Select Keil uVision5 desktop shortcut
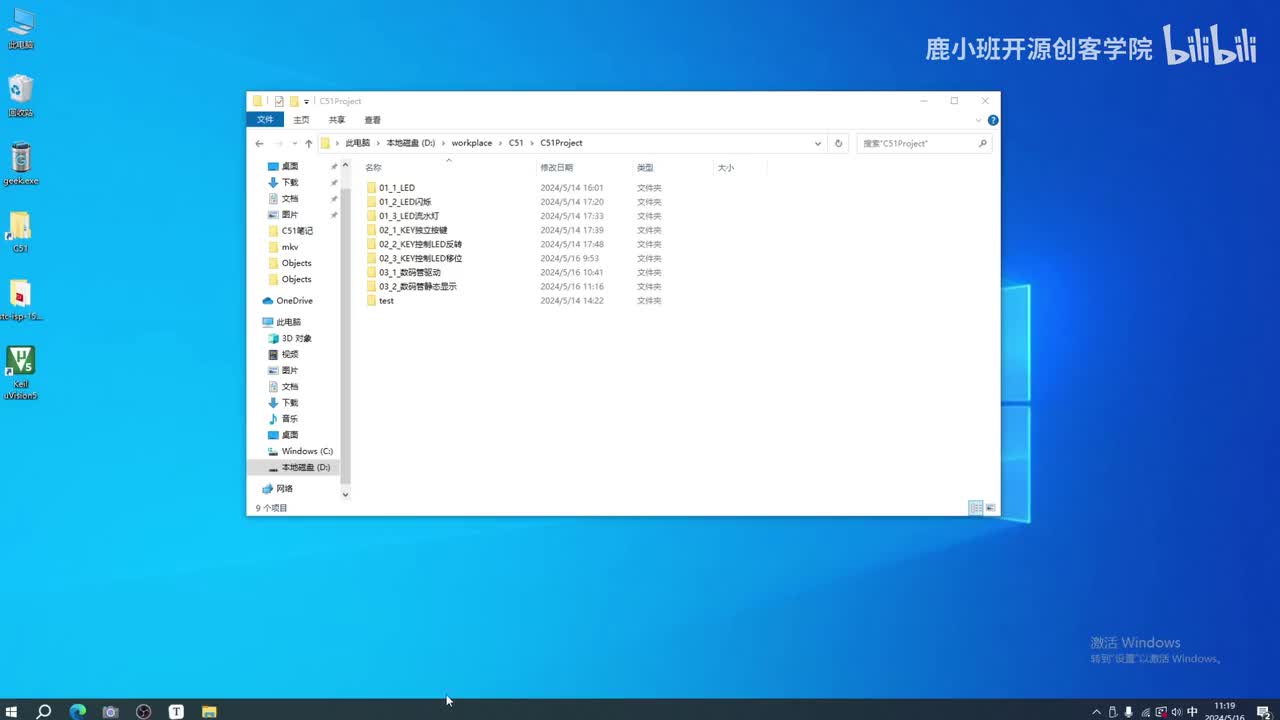Image resolution: width=1280 pixels, height=720 pixels. pos(20,373)
